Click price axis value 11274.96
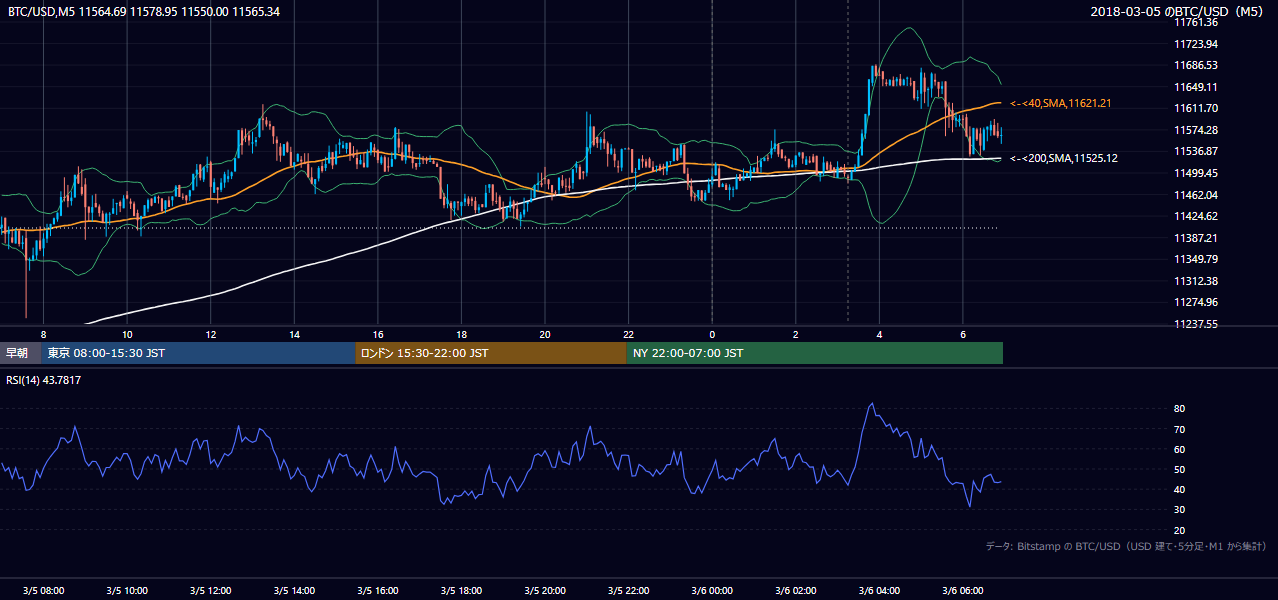 coord(1196,302)
